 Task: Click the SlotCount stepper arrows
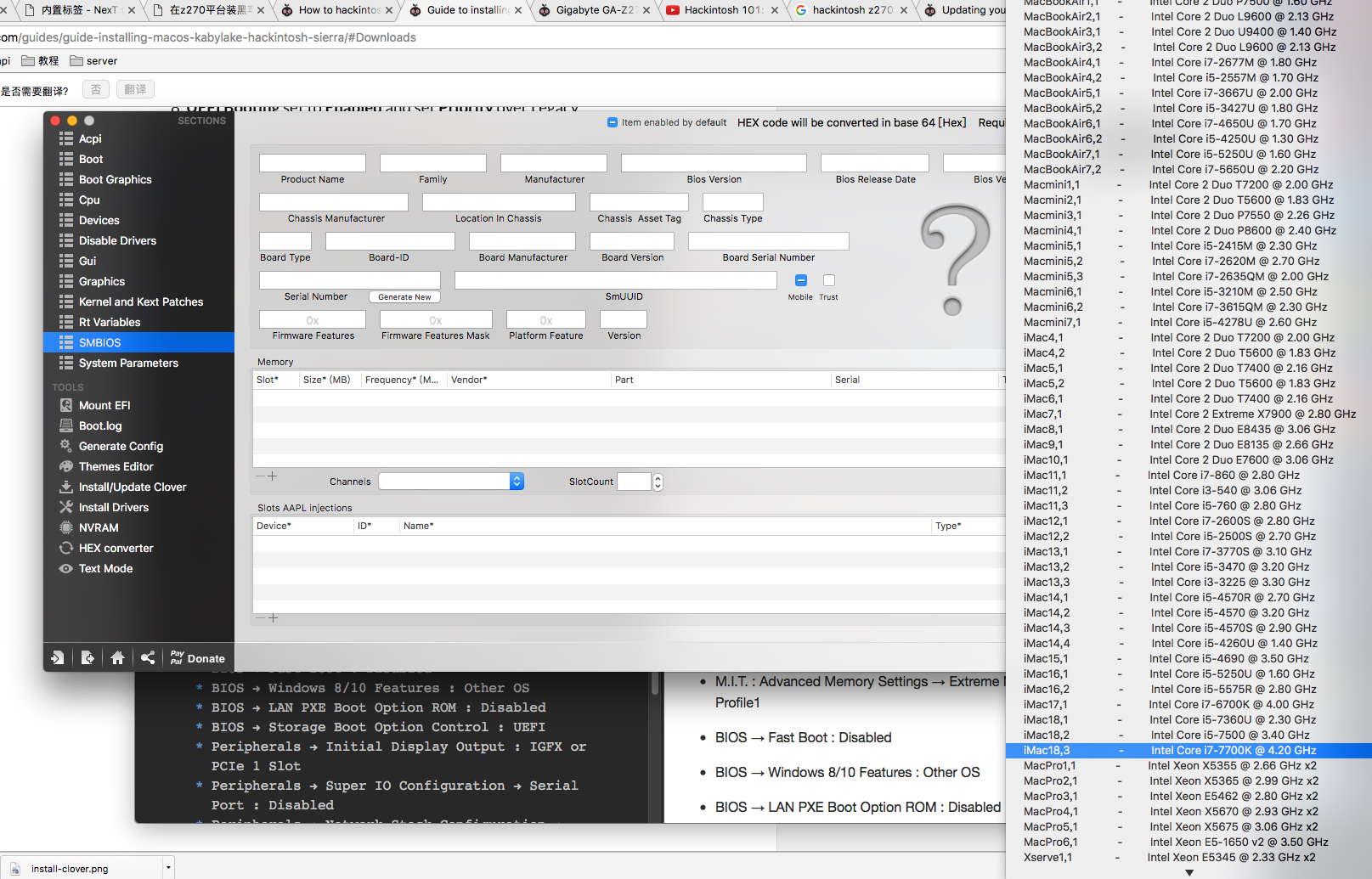[x=658, y=482]
